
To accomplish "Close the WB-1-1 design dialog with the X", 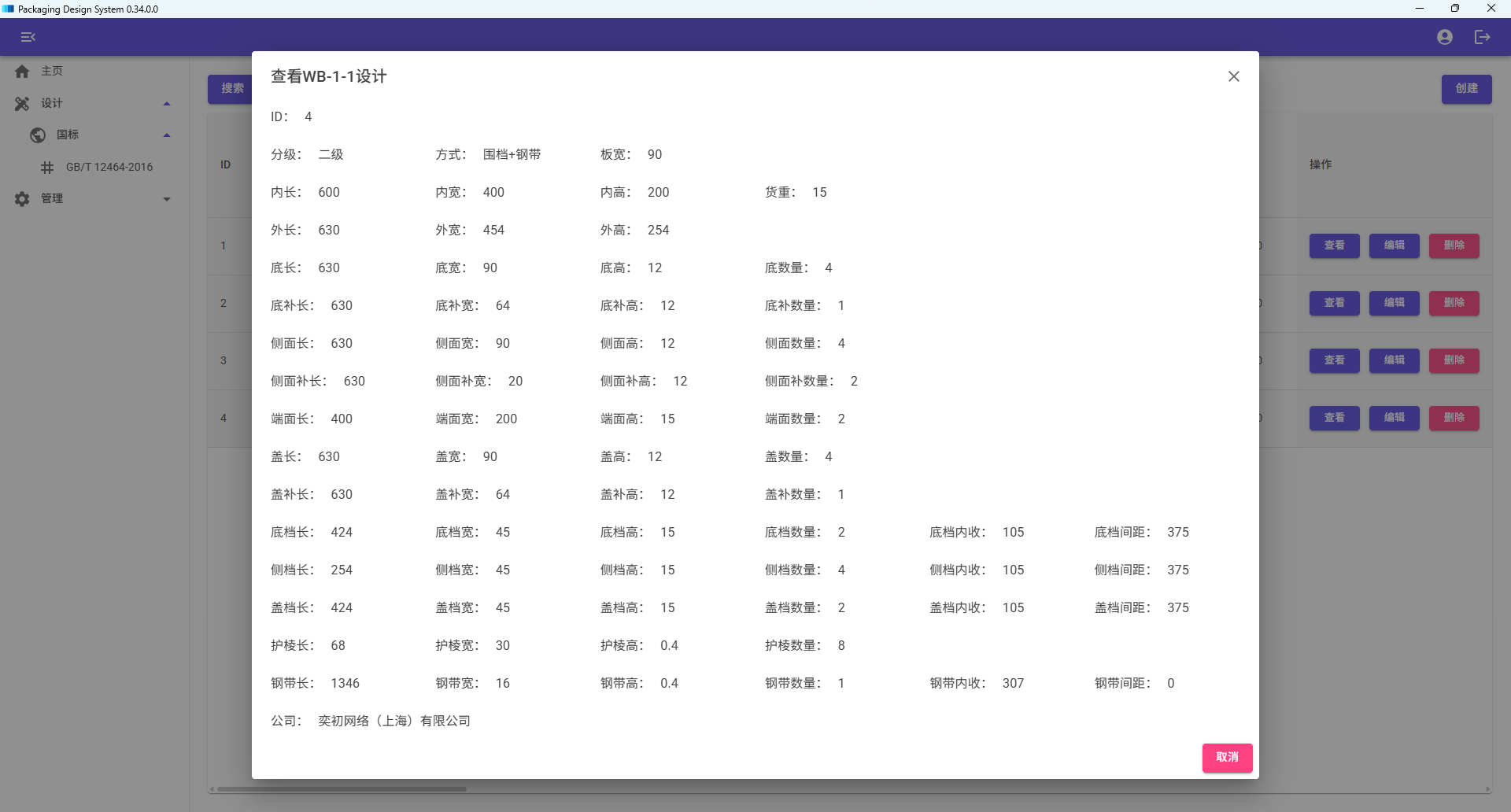I will 1234,76.
